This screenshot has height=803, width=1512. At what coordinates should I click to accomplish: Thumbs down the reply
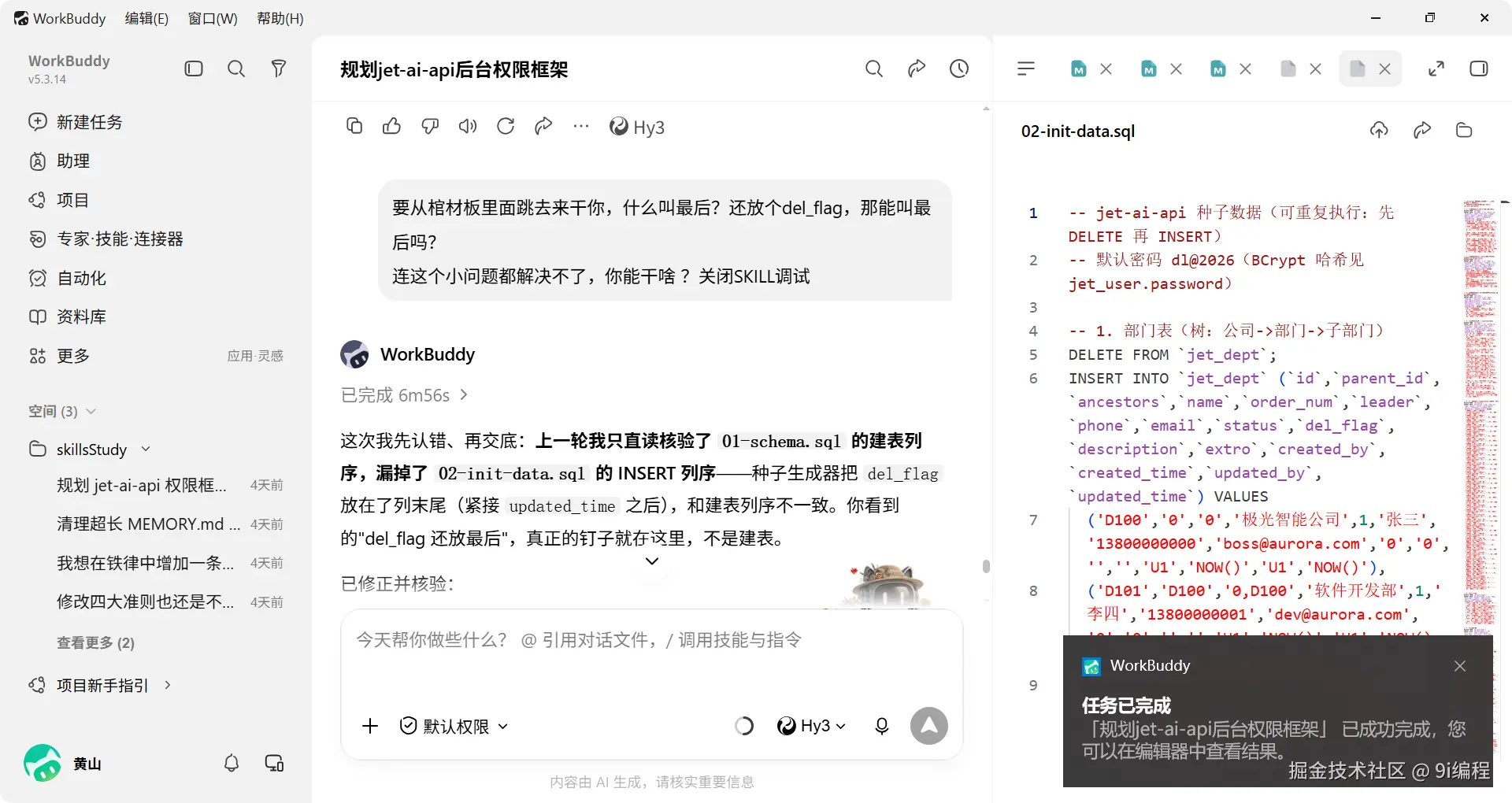click(x=430, y=126)
